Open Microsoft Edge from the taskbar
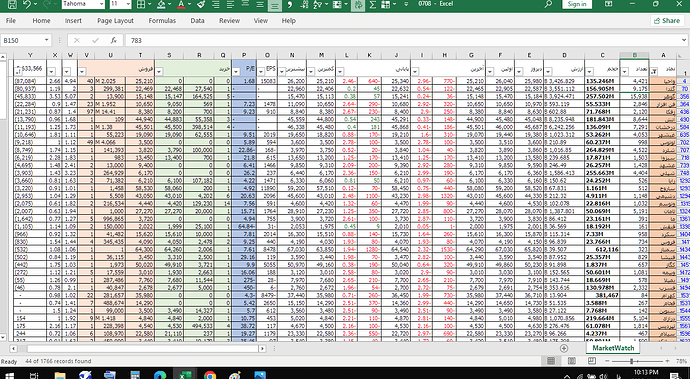The width and height of the screenshot is (690, 379). [160, 375]
